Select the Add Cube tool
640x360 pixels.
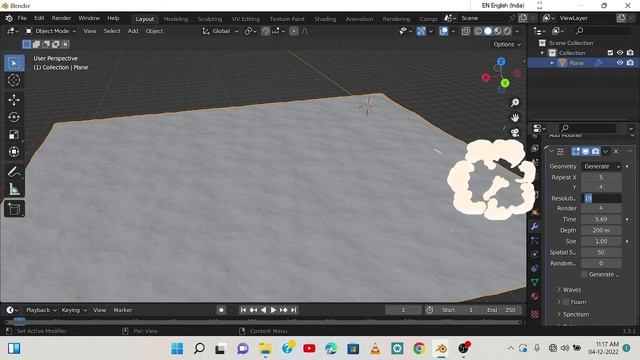click(x=14, y=209)
